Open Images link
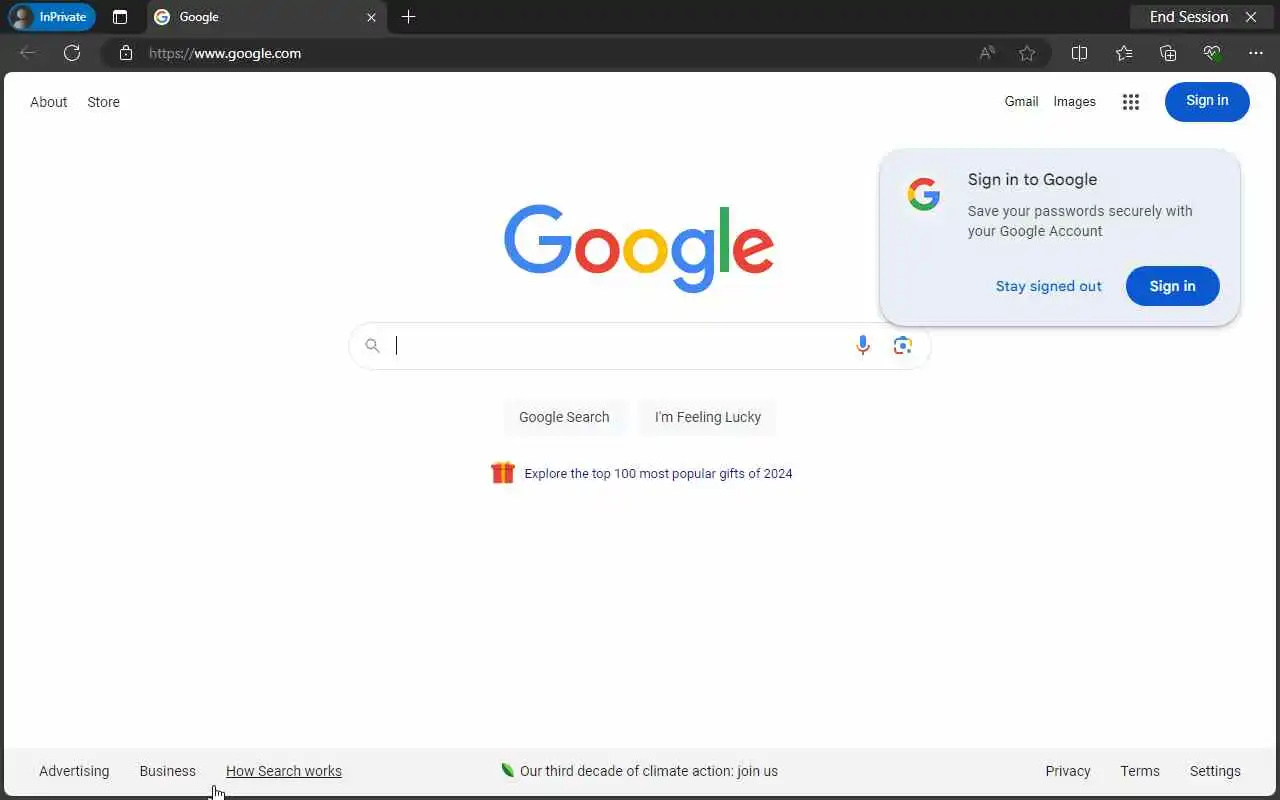 point(1074,101)
